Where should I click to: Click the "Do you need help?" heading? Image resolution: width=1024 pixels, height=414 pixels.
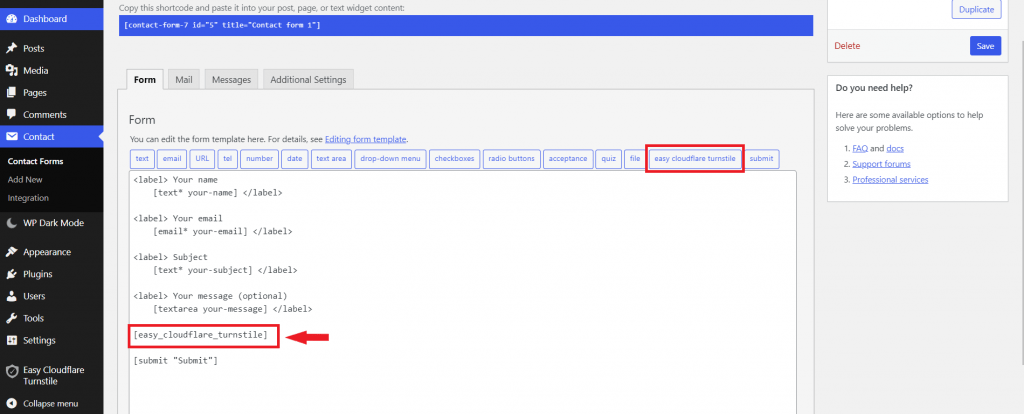tap(874, 88)
